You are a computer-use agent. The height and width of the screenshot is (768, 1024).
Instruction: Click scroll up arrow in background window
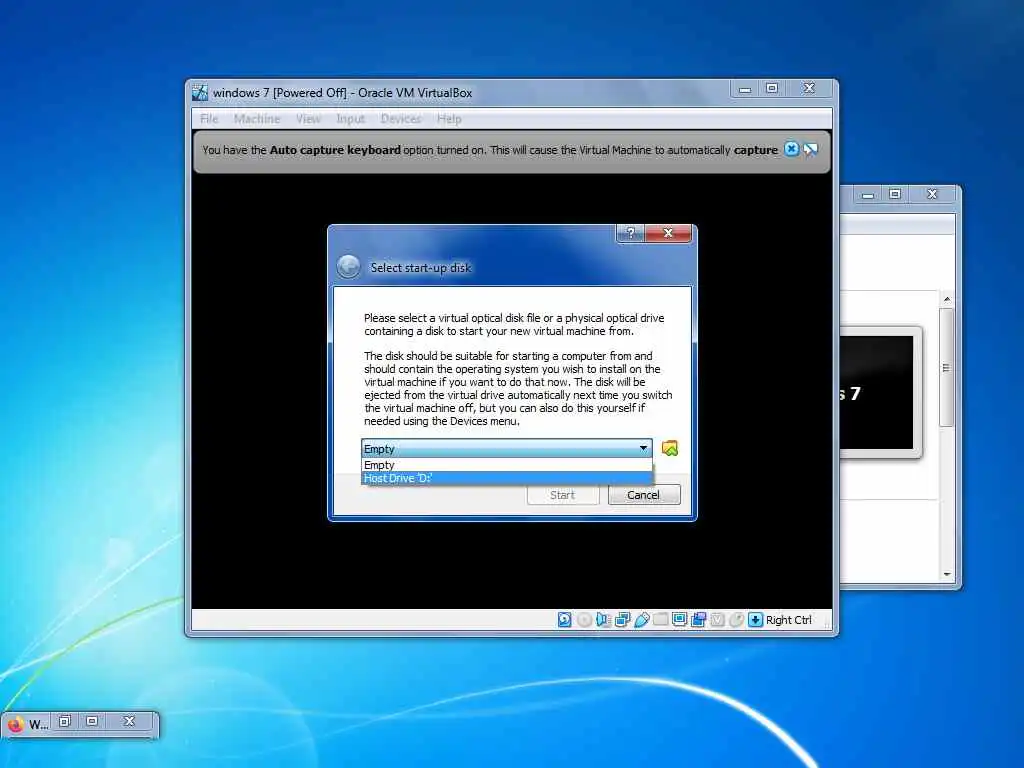pyautogui.click(x=947, y=299)
